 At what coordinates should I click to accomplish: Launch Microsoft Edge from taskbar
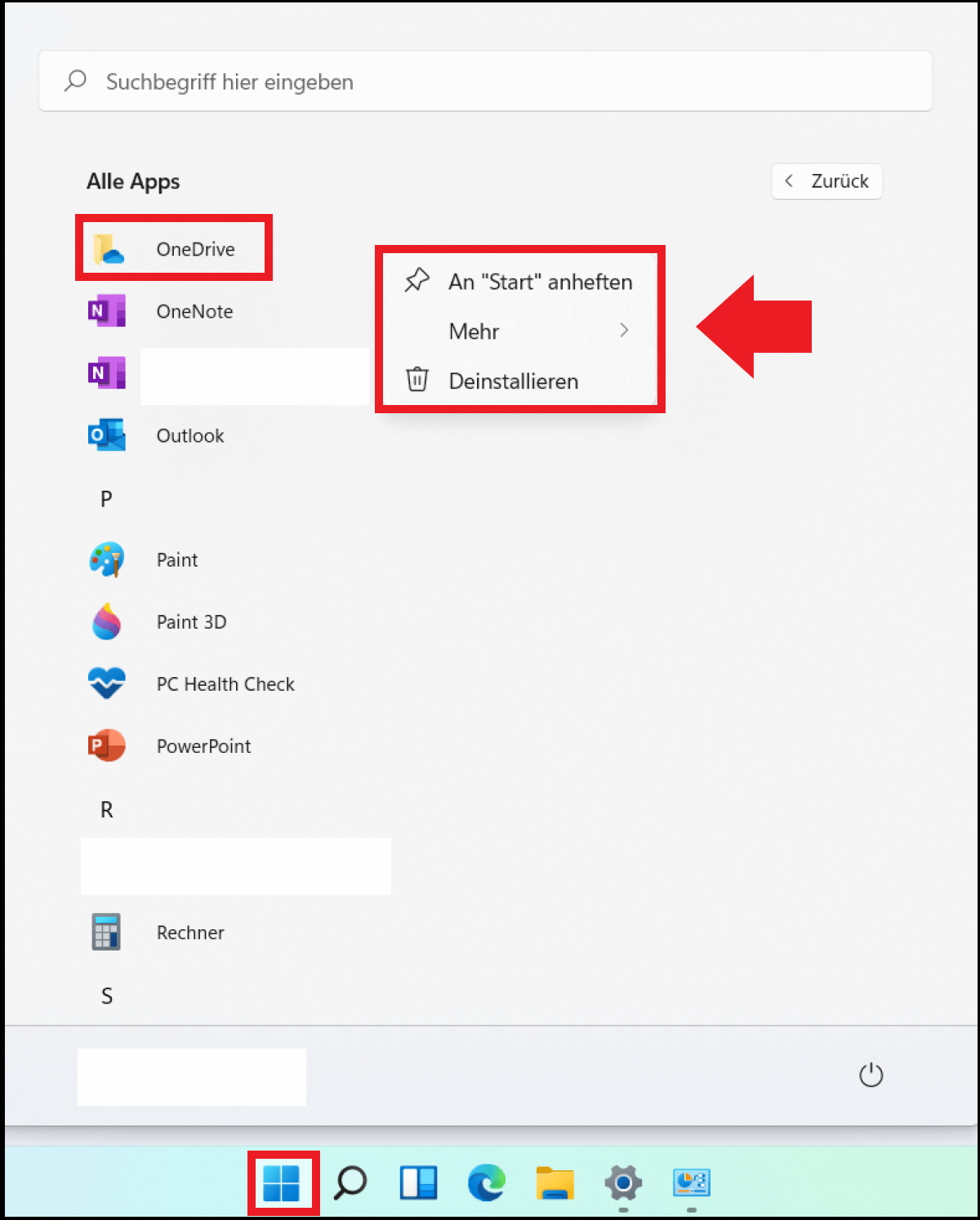(487, 1183)
